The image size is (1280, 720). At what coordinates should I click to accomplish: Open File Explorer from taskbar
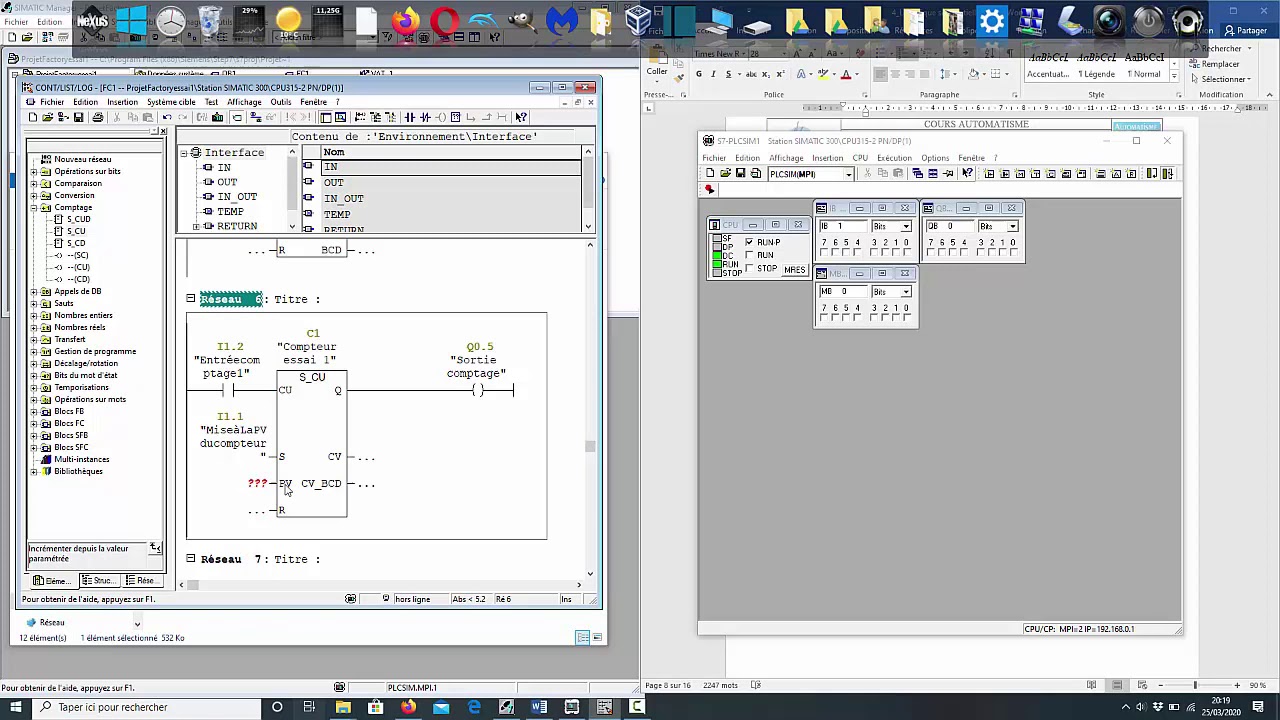343,707
